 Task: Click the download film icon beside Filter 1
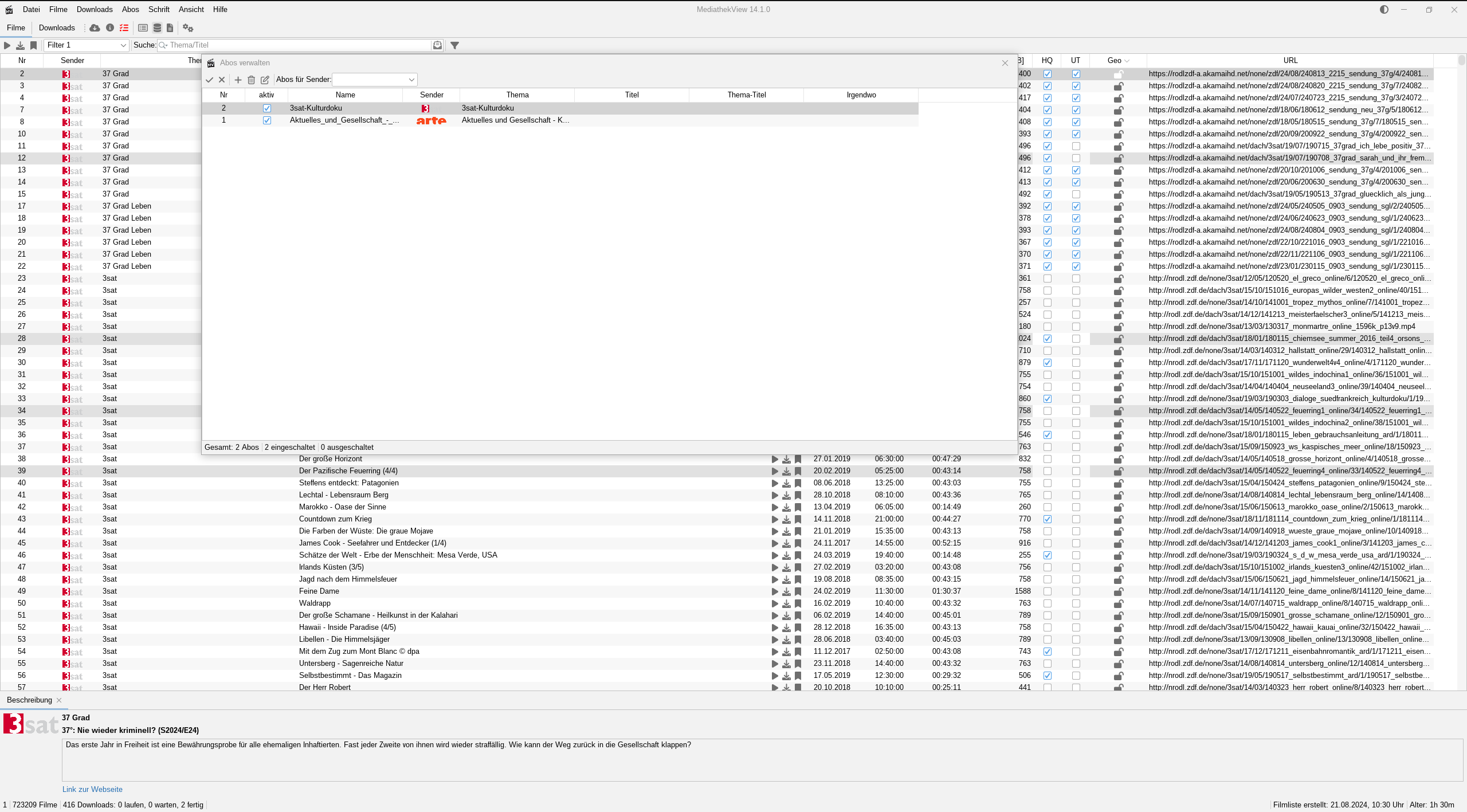point(20,45)
